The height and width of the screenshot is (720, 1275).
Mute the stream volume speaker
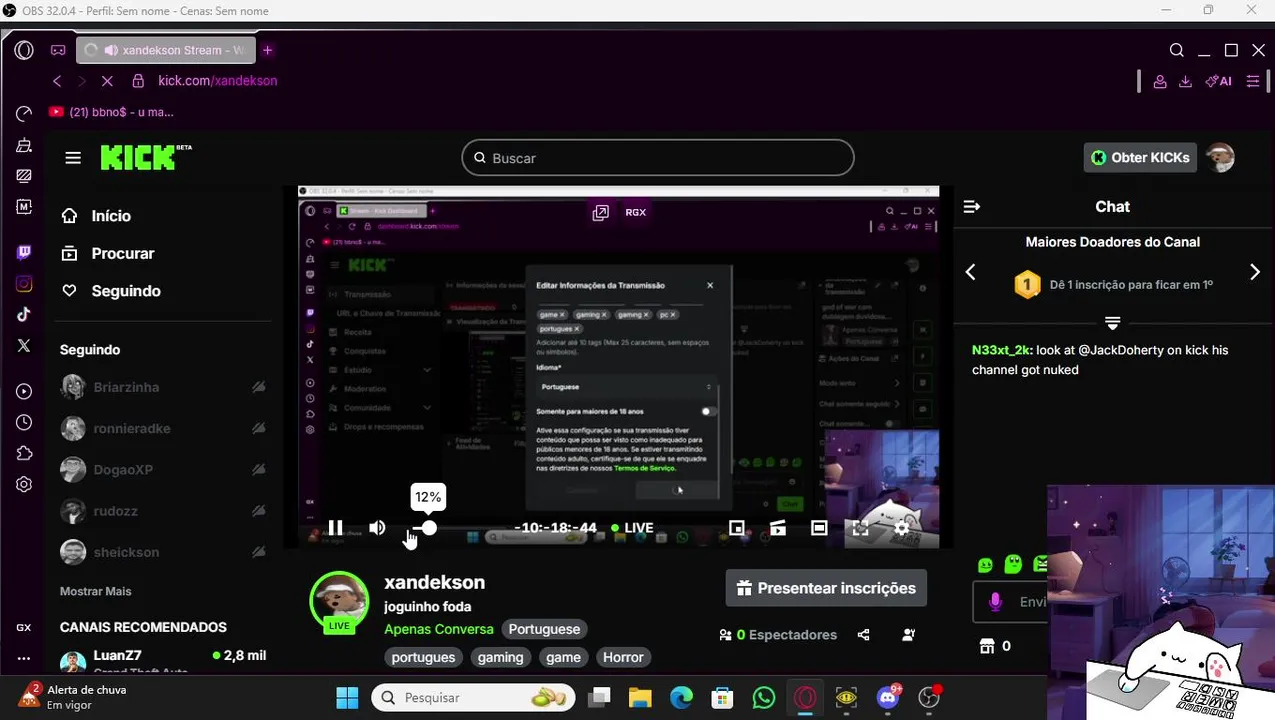377,528
